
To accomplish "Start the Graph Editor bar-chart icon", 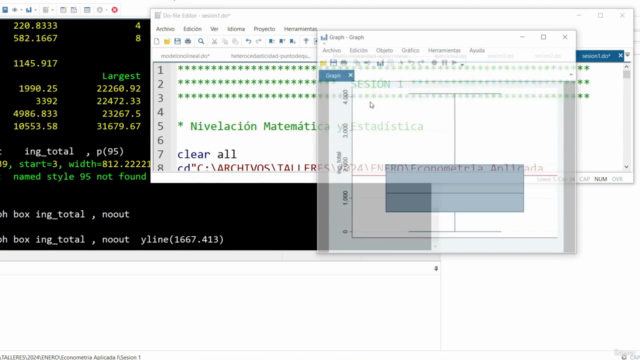I will (380, 63).
